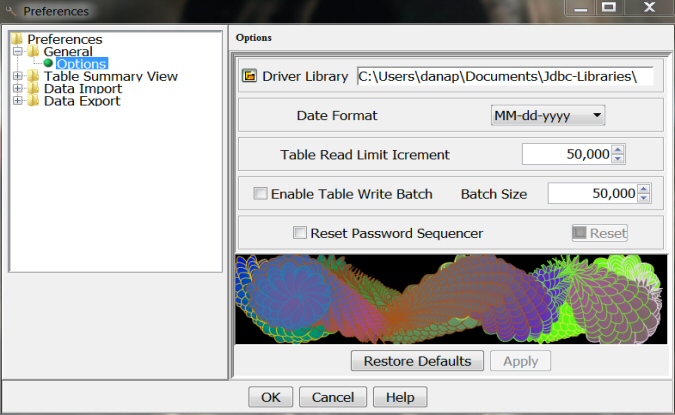Click the Driver Library folder browse icon

250,76
